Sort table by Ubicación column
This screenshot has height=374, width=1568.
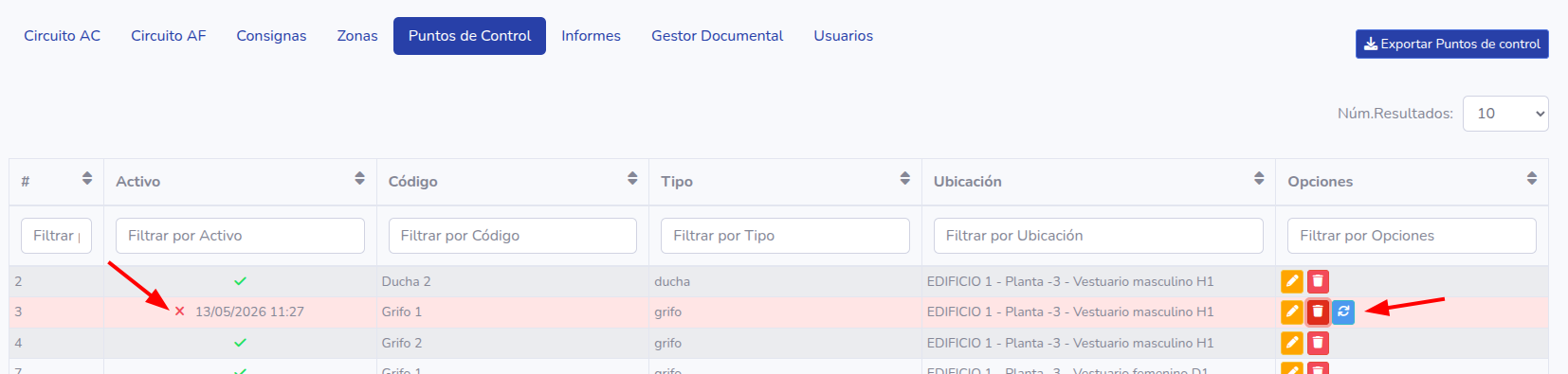(1259, 179)
